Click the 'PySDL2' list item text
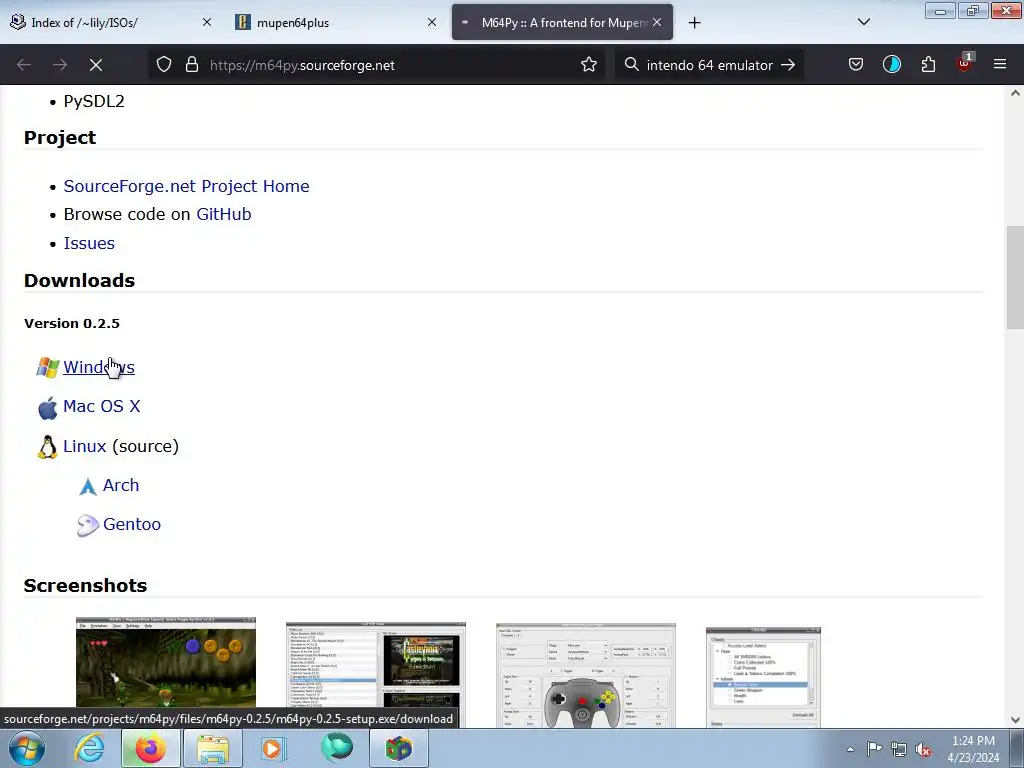 pyautogui.click(x=94, y=101)
